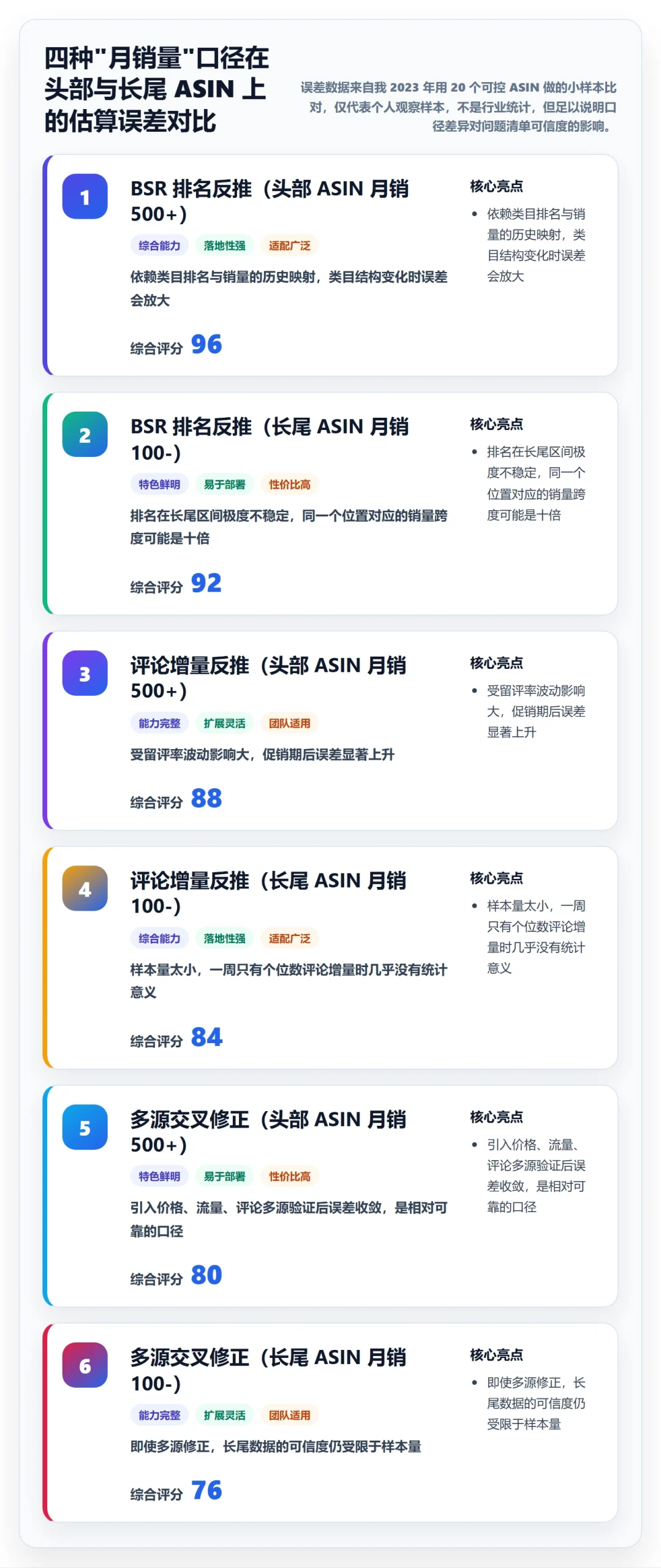Click title BSR 排名反推（头部 ASIN 月销 500+）
The height and width of the screenshot is (1568, 661).
pyautogui.click(x=270, y=201)
